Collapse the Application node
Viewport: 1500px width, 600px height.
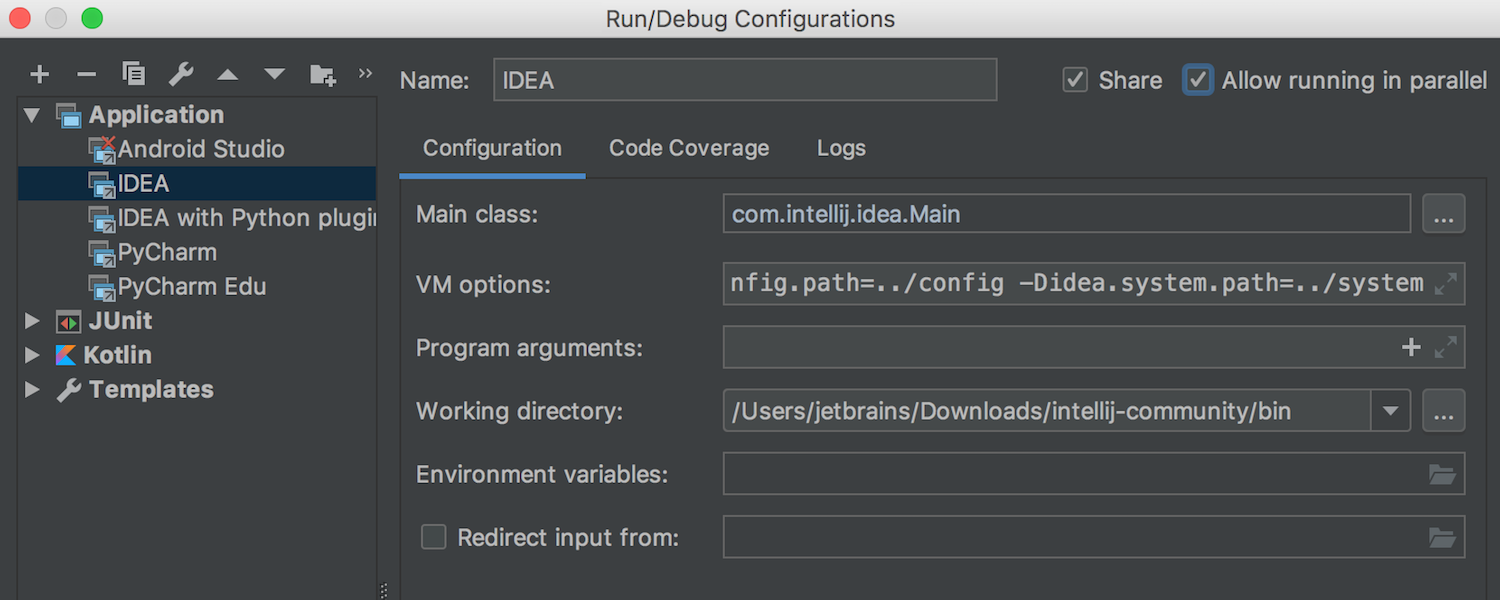tap(32, 115)
